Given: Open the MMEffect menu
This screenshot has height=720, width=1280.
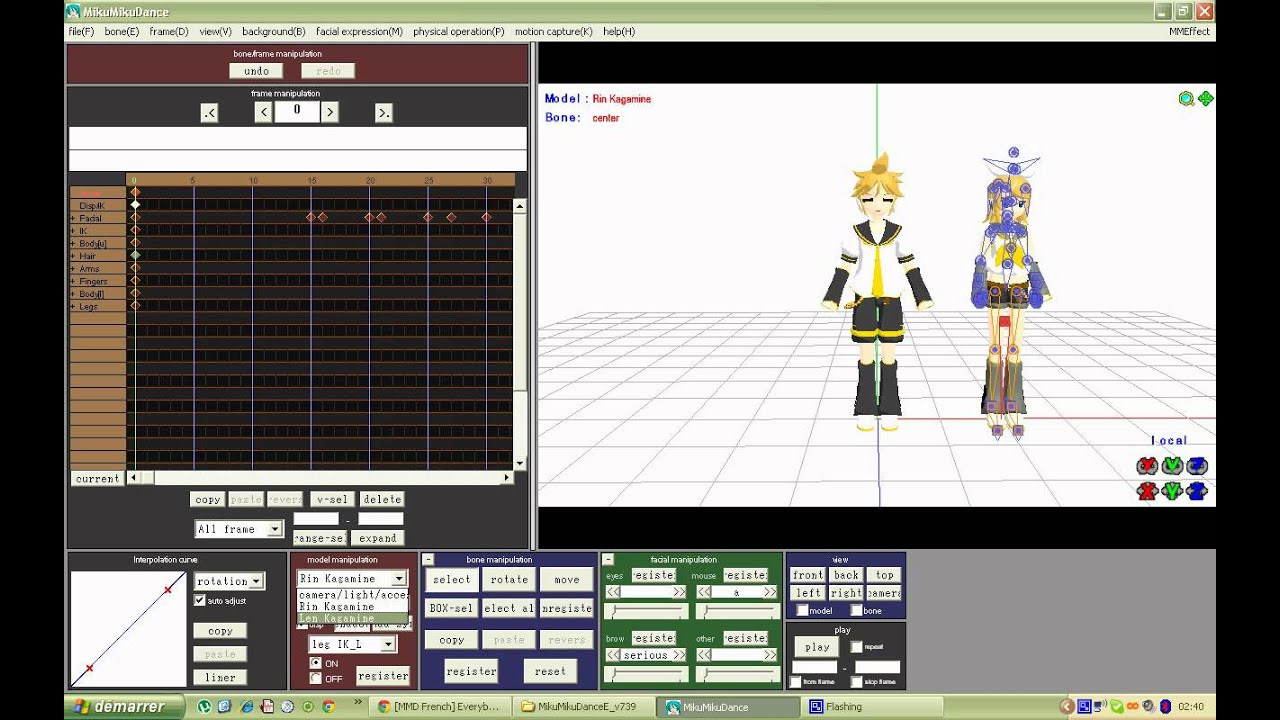Looking at the screenshot, I should coord(1189,32).
